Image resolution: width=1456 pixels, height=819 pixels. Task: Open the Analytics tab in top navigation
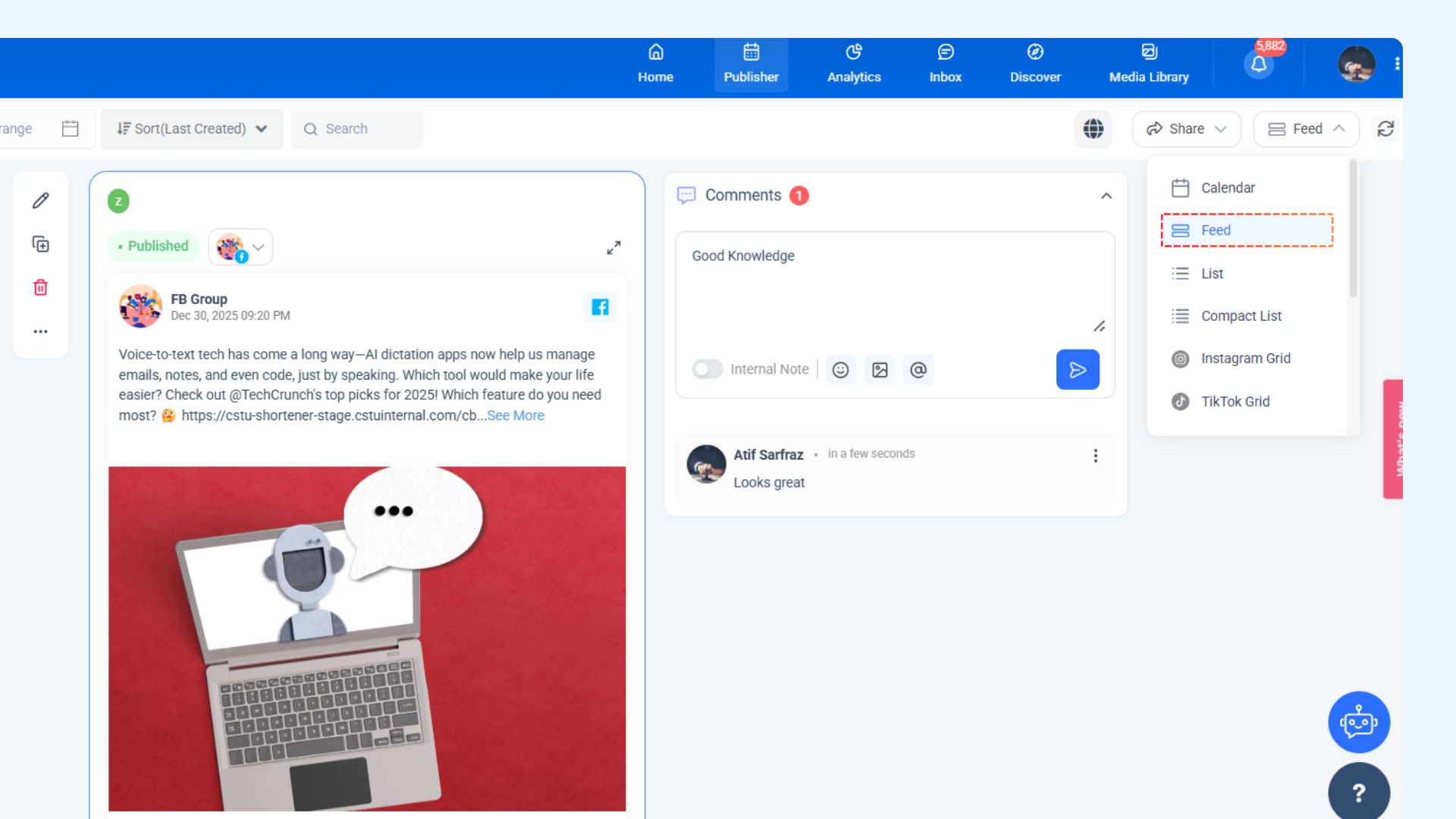(853, 64)
